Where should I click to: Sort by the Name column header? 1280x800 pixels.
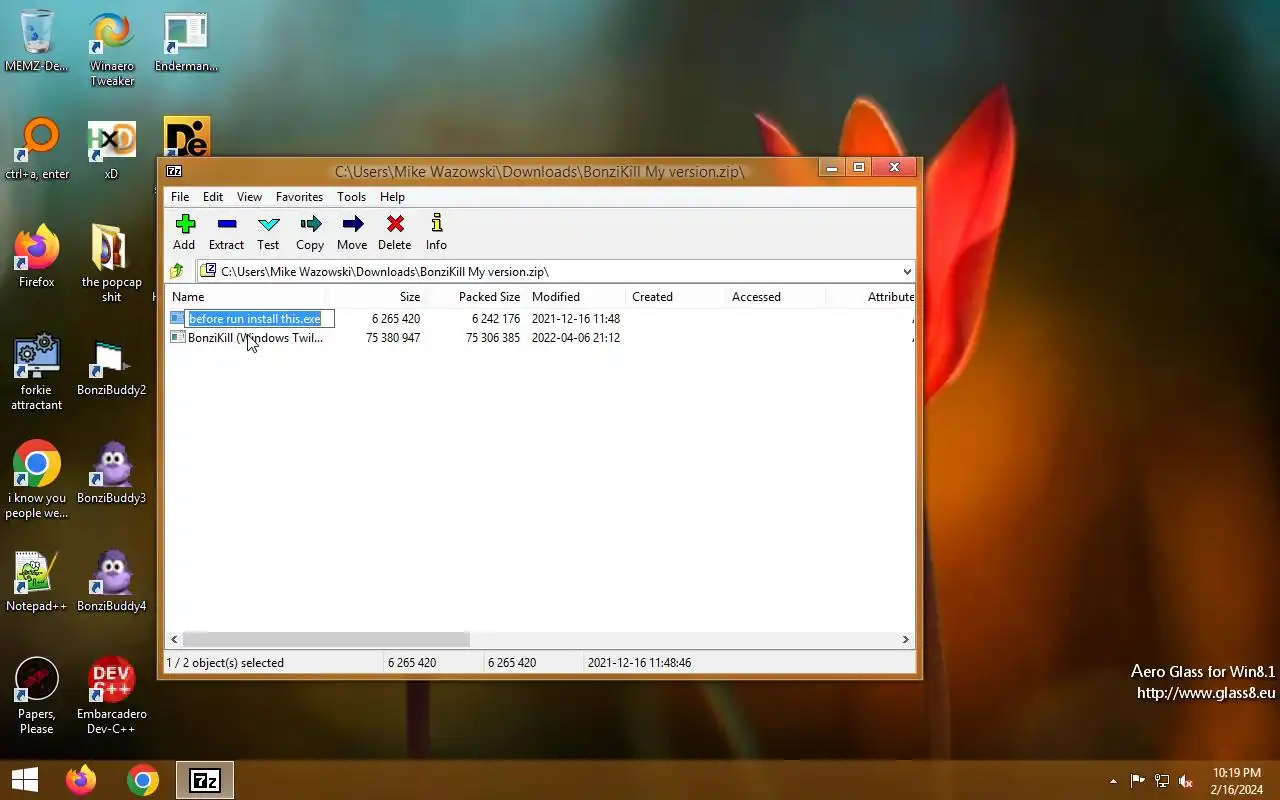(245, 297)
